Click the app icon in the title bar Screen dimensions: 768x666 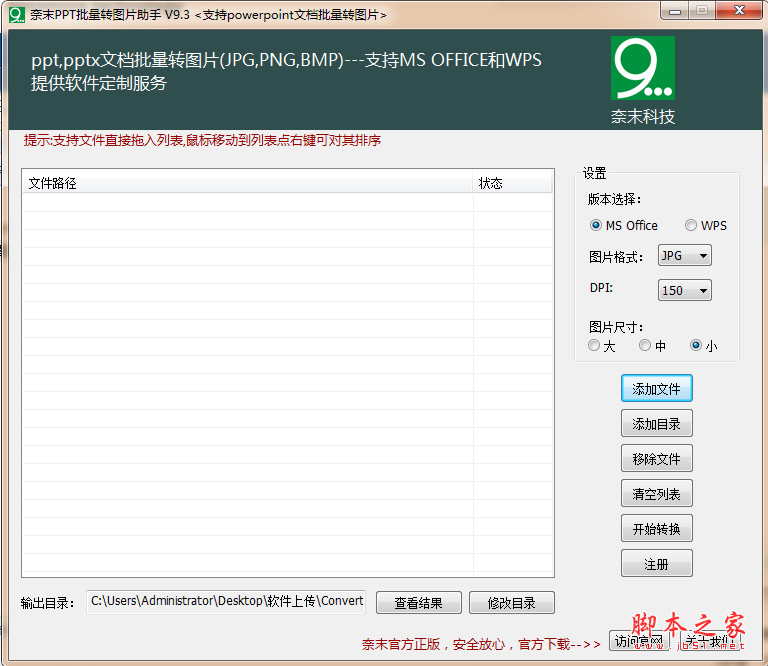[17, 15]
